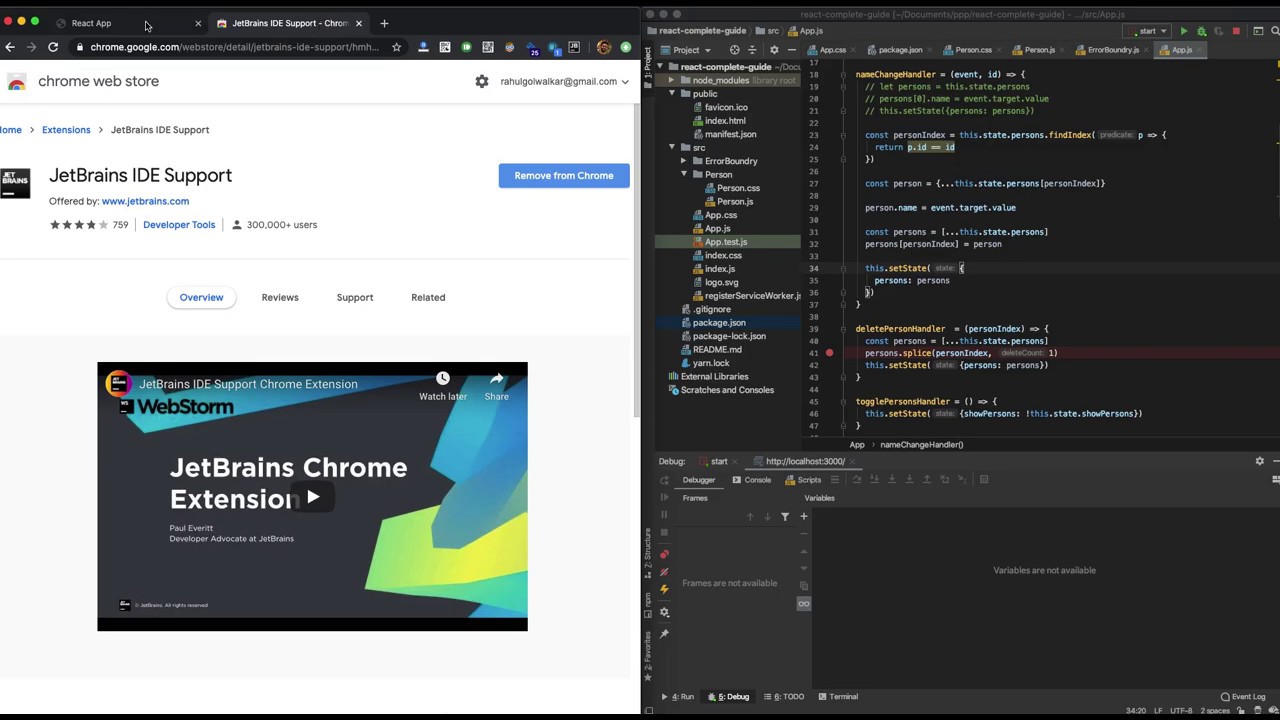Collapse the Person folder in project tree
The height and width of the screenshot is (720, 1280).
(x=684, y=174)
